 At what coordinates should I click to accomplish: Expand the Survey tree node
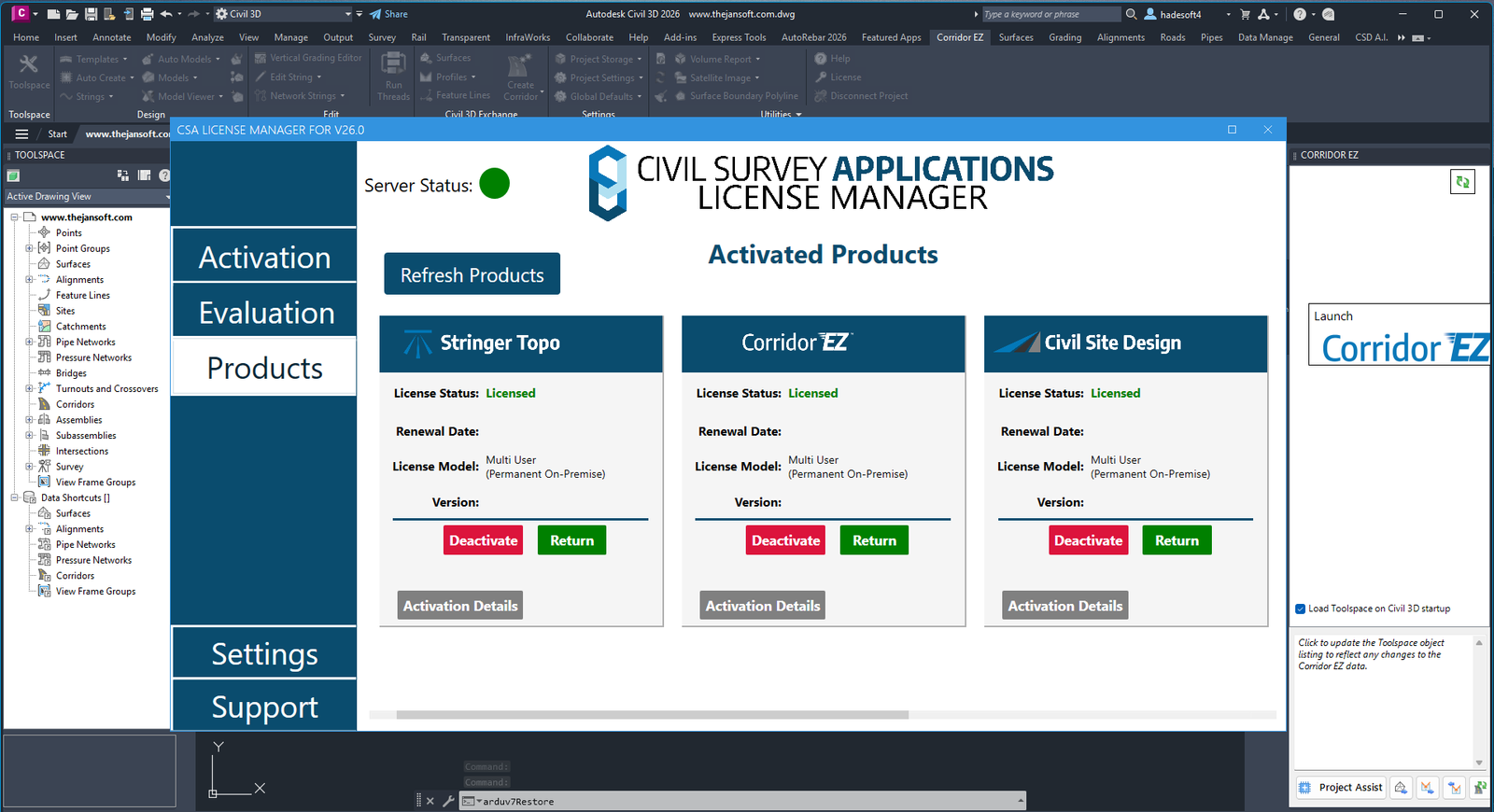(x=29, y=467)
